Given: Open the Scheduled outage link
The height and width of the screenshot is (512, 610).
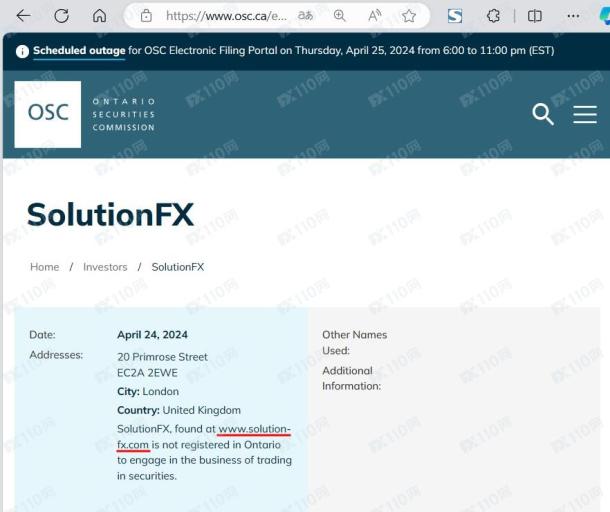Looking at the screenshot, I should point(79,51).
